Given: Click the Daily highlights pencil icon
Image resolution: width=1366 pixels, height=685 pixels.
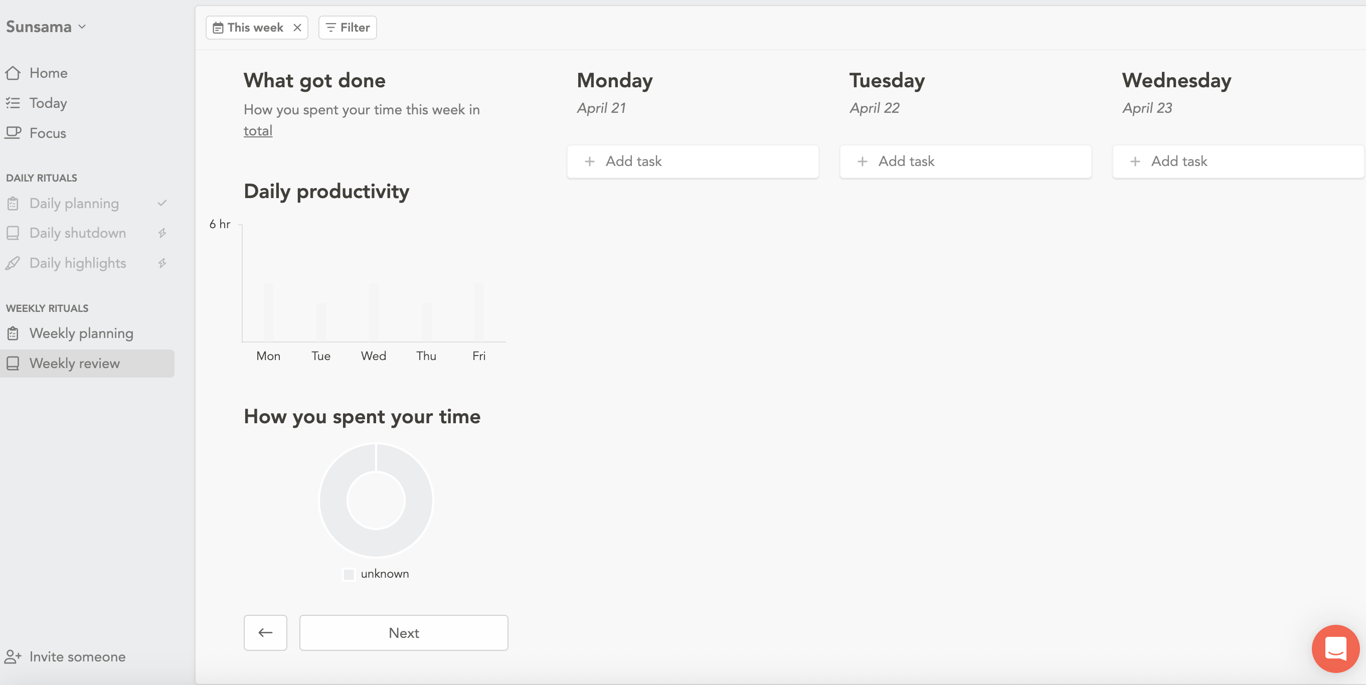Looking at the screenshot, I should point(13,263).
